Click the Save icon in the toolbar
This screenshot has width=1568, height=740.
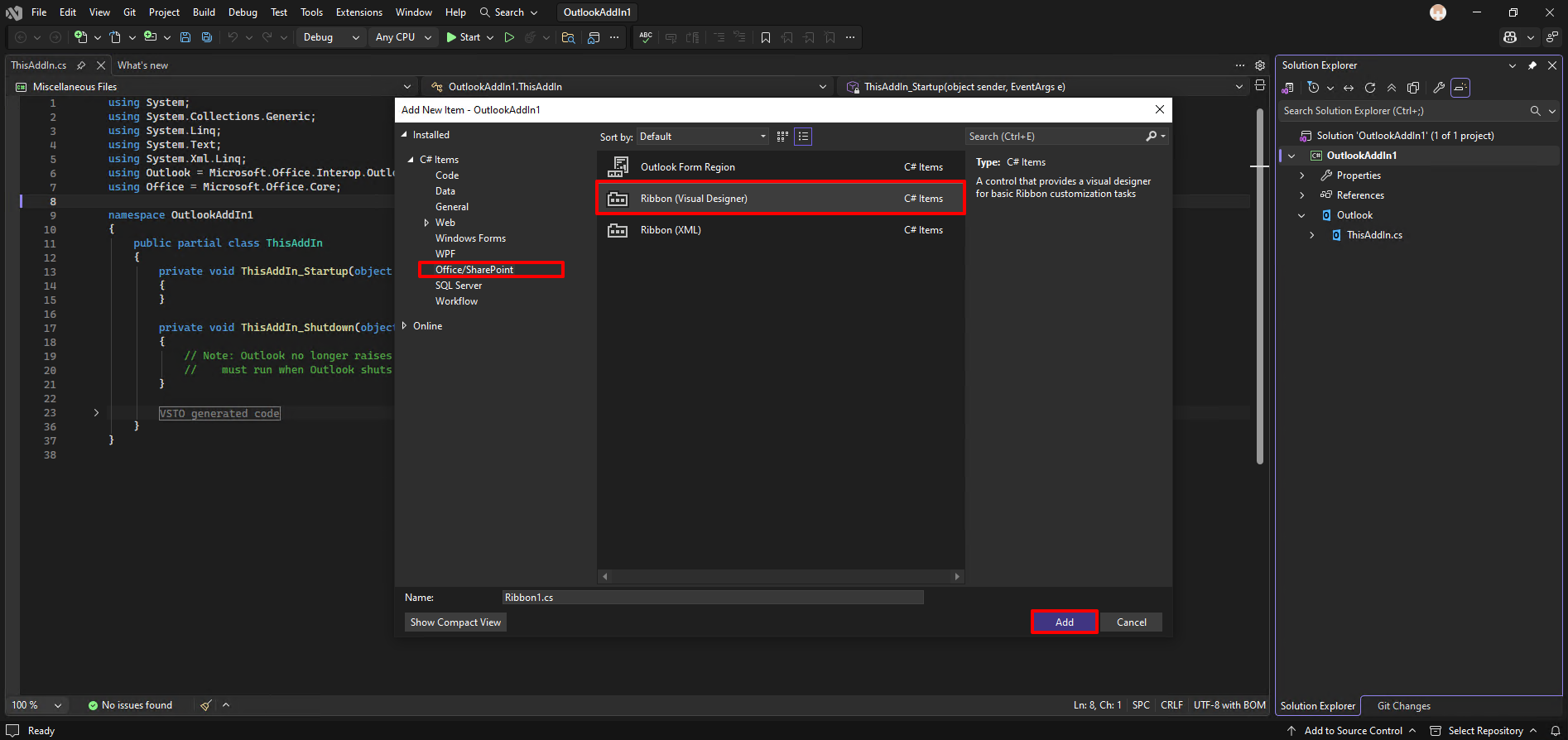185,37
